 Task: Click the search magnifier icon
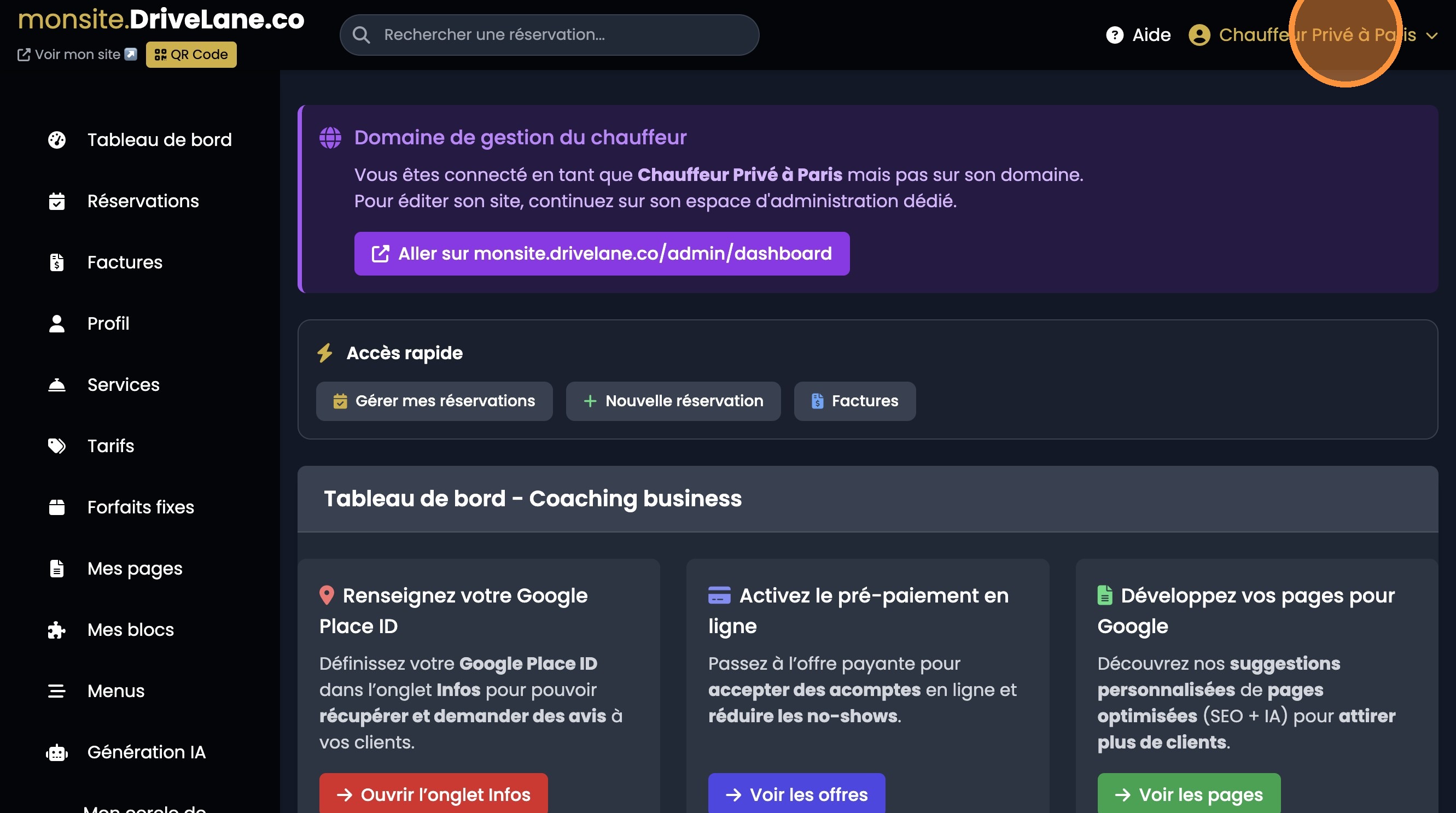coord(361,35)
